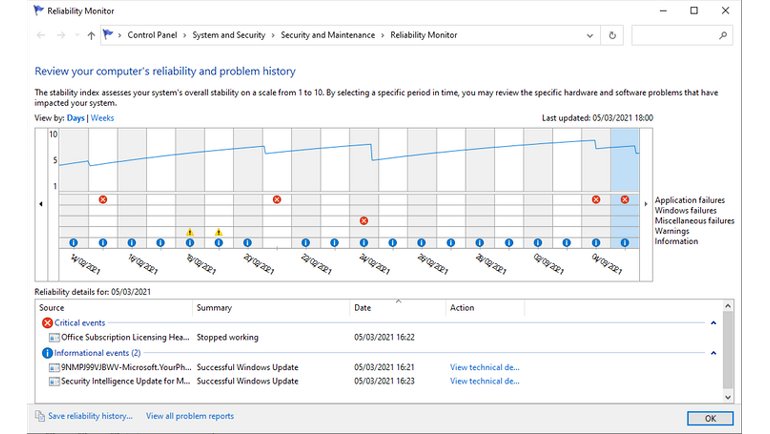Select the information icon for 24/02/2021
Viewport: 770px width, 434px height.
pos(364,243)
